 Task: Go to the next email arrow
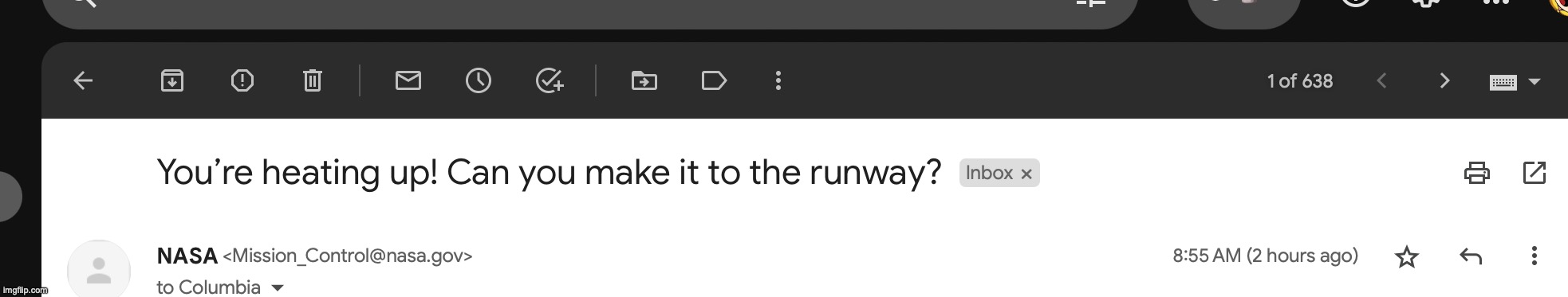click(x=1444, y=80)
